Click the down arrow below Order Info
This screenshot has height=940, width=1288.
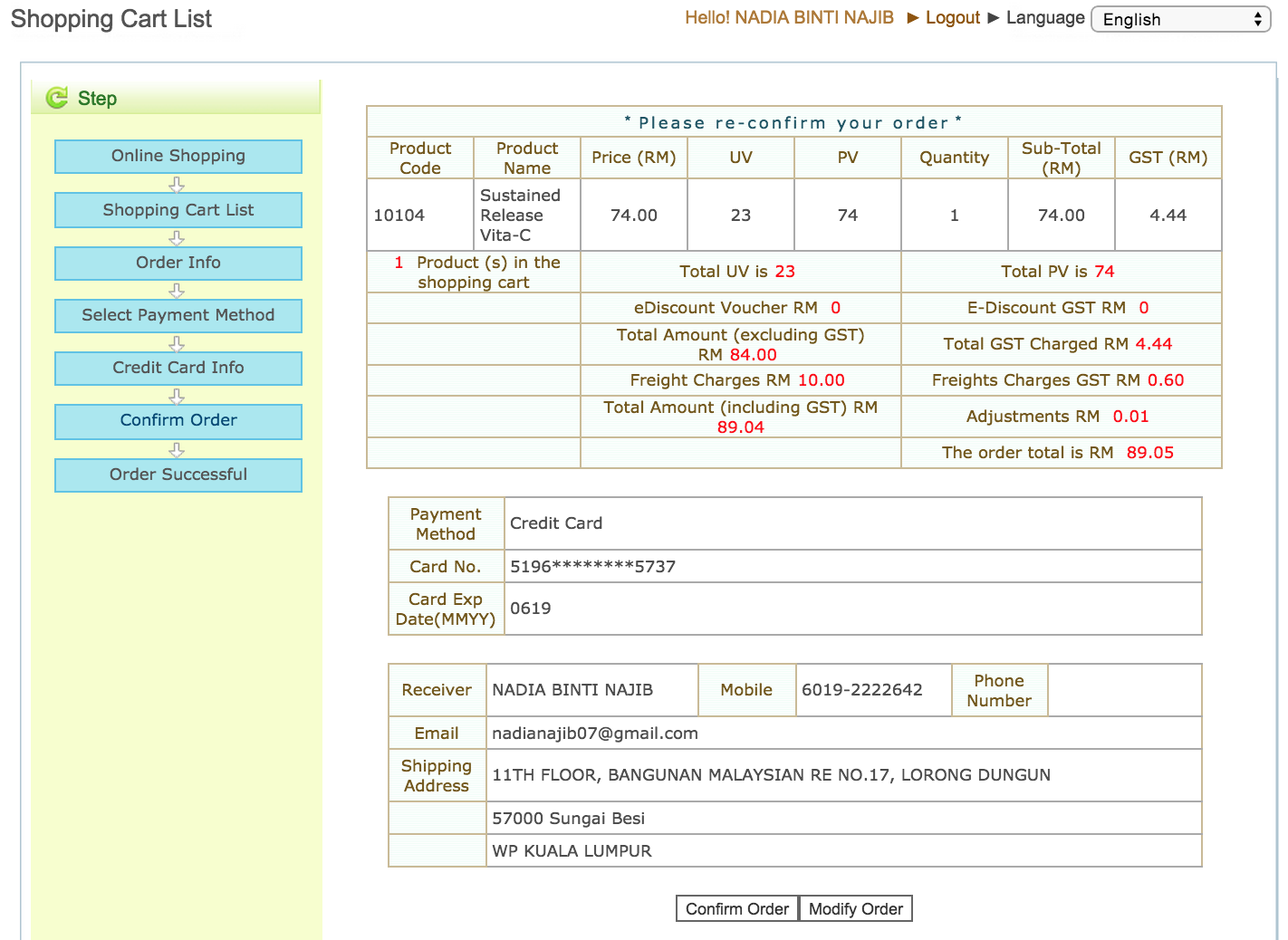click(x=177, y=291)
